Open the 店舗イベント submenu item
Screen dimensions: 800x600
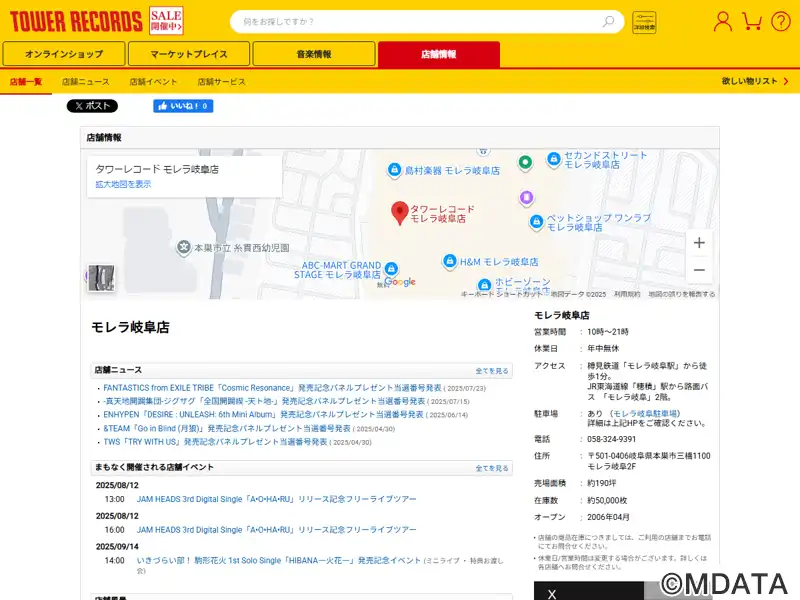tap(153, 82)
